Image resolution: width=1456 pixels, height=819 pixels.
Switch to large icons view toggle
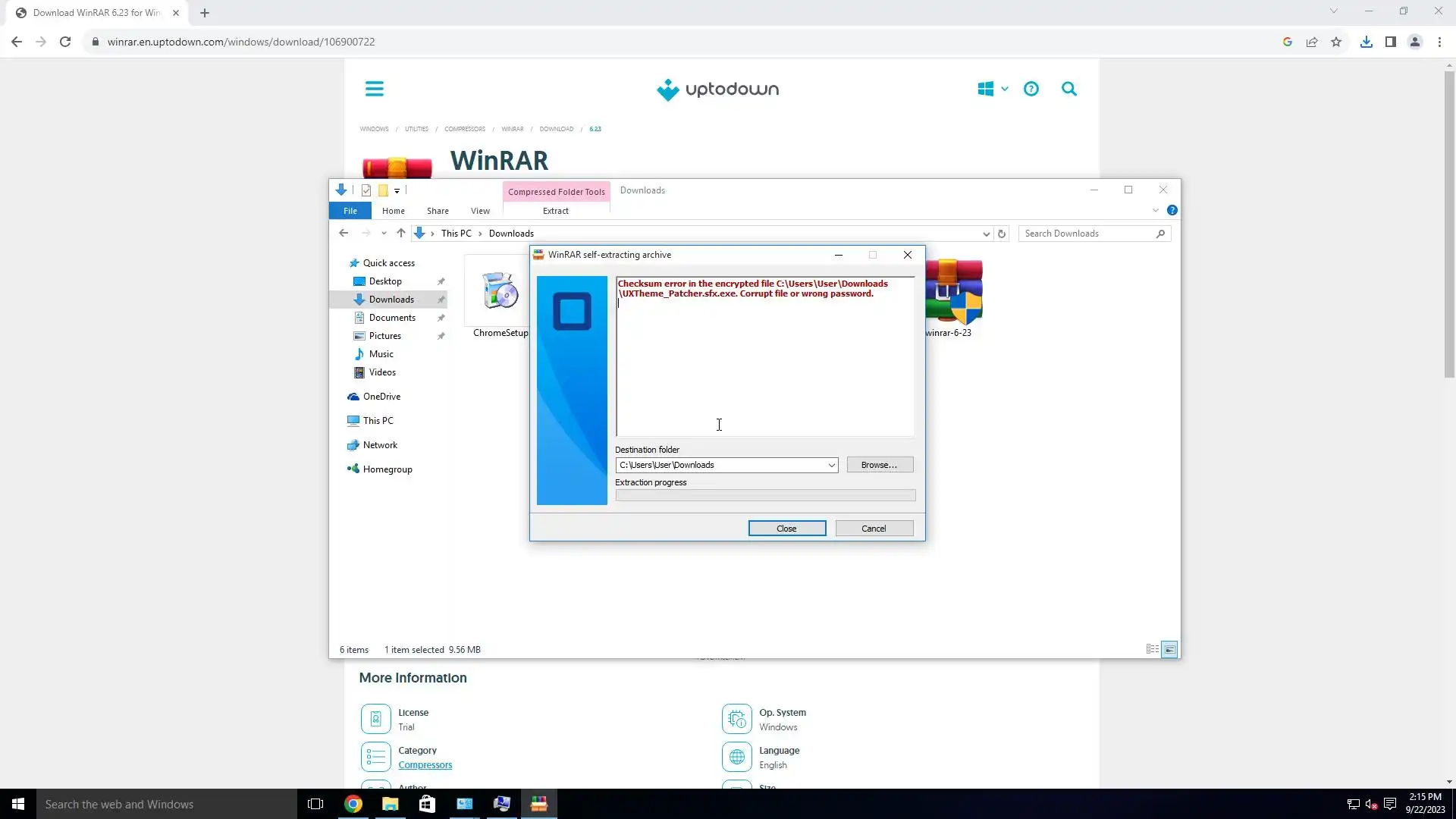pyautogui.click(x=1169, y=649)
